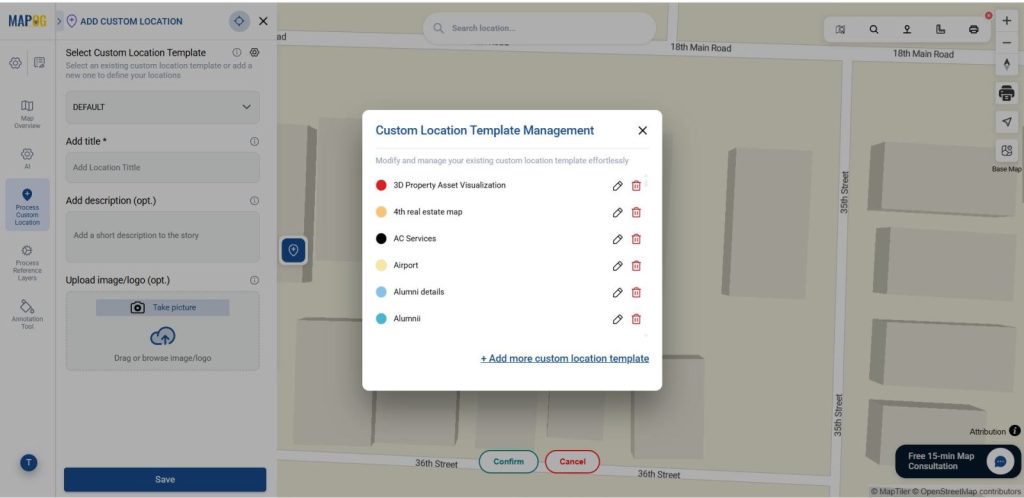Select the Airport template row text
The image size is (1024, 498).
coord(406,266)
